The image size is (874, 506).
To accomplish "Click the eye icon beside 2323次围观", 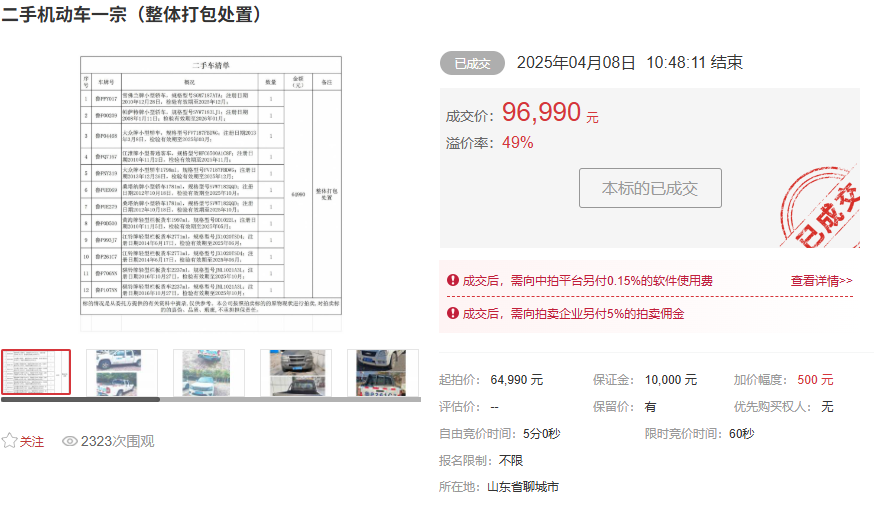I will tap(69, 441).
